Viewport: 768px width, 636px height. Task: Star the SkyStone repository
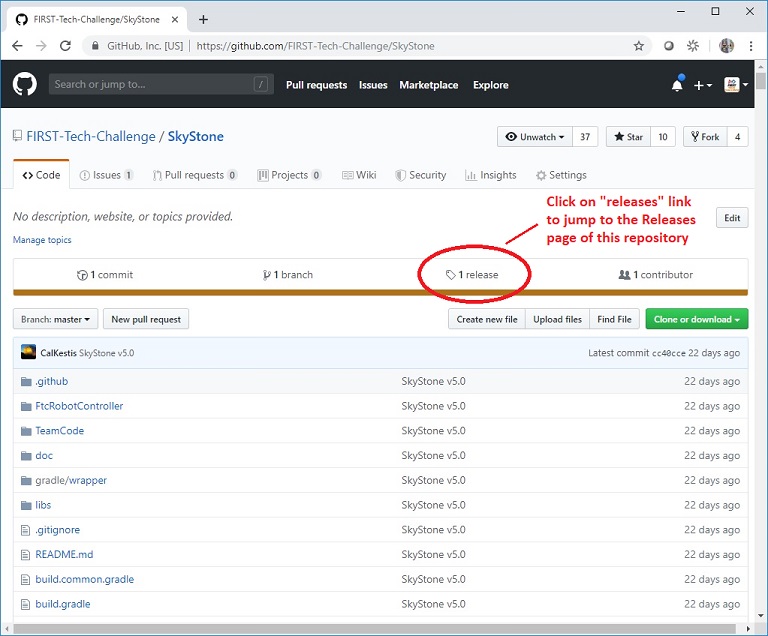628,137
